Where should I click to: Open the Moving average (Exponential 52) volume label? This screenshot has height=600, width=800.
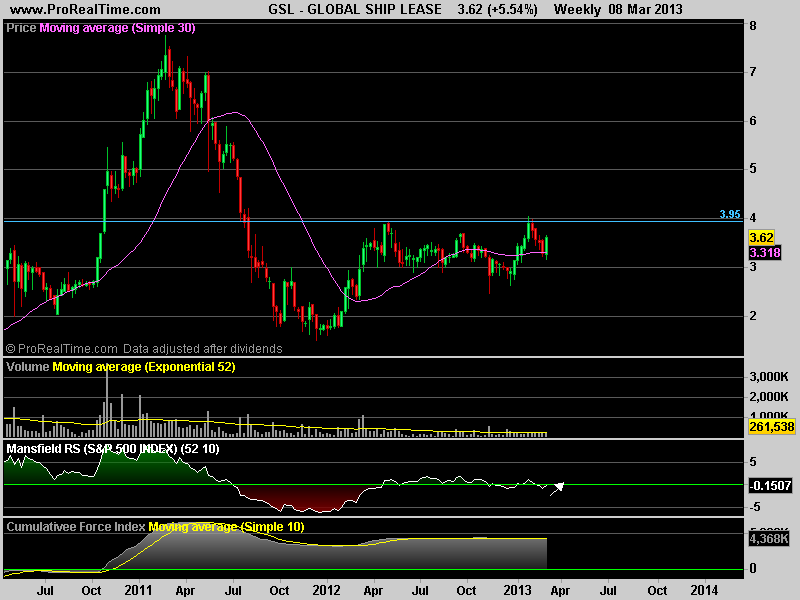(144, 367)
